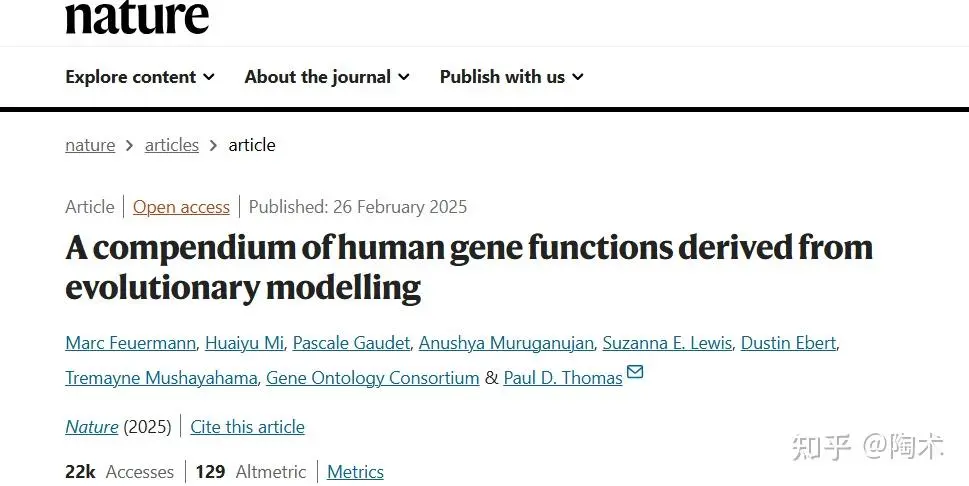Open the Nature journal link
The image size is (969, 486).
click(91, 427)
